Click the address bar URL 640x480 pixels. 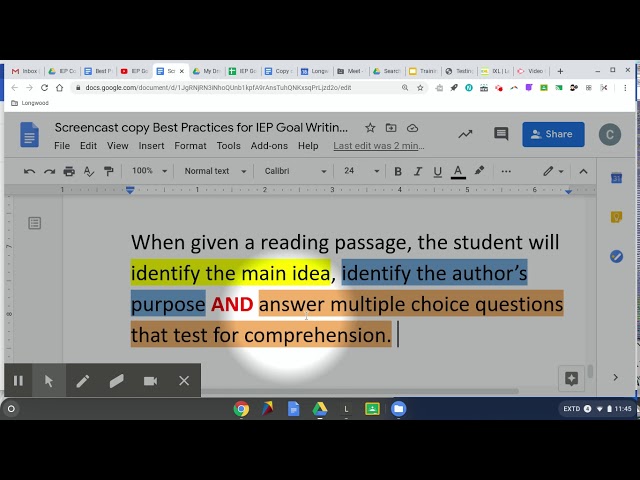click(218, 88)
